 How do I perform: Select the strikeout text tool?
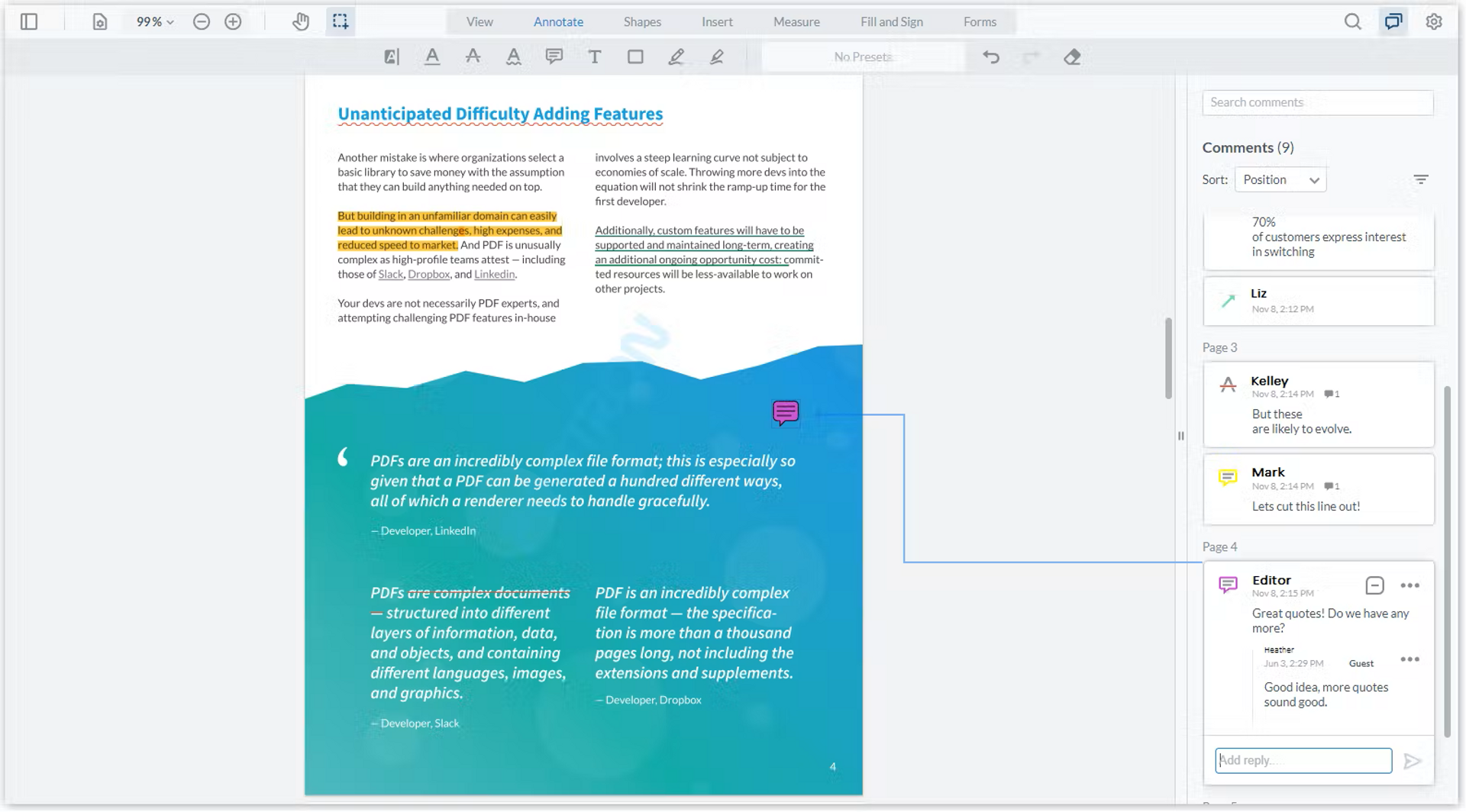[473, 56]
